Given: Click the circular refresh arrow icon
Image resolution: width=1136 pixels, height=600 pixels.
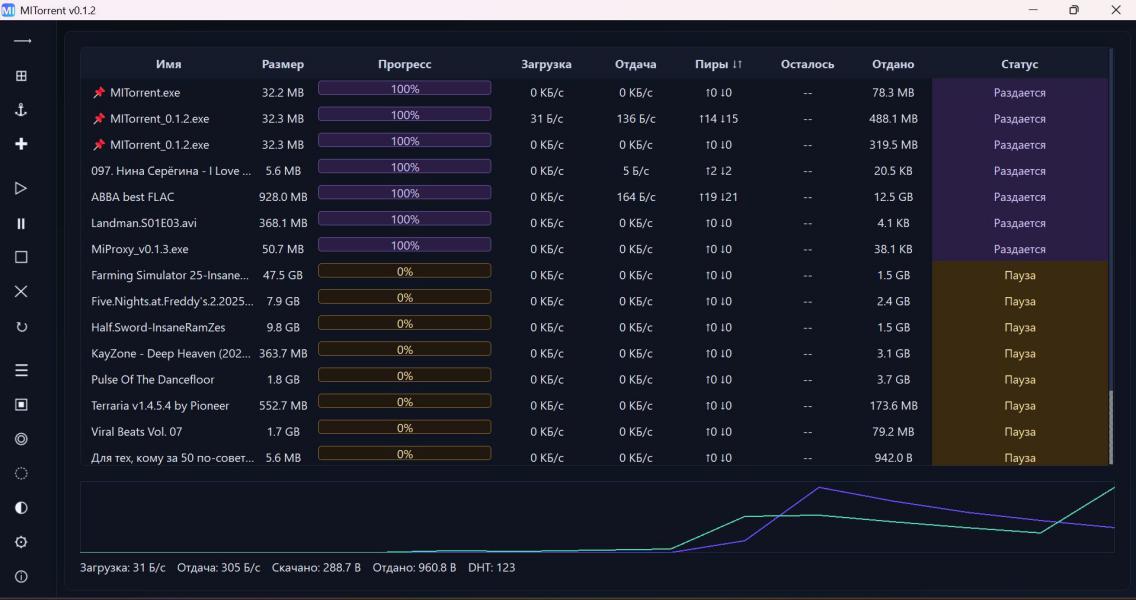Looking at the screenshot, I should click(x=21, y=327).
